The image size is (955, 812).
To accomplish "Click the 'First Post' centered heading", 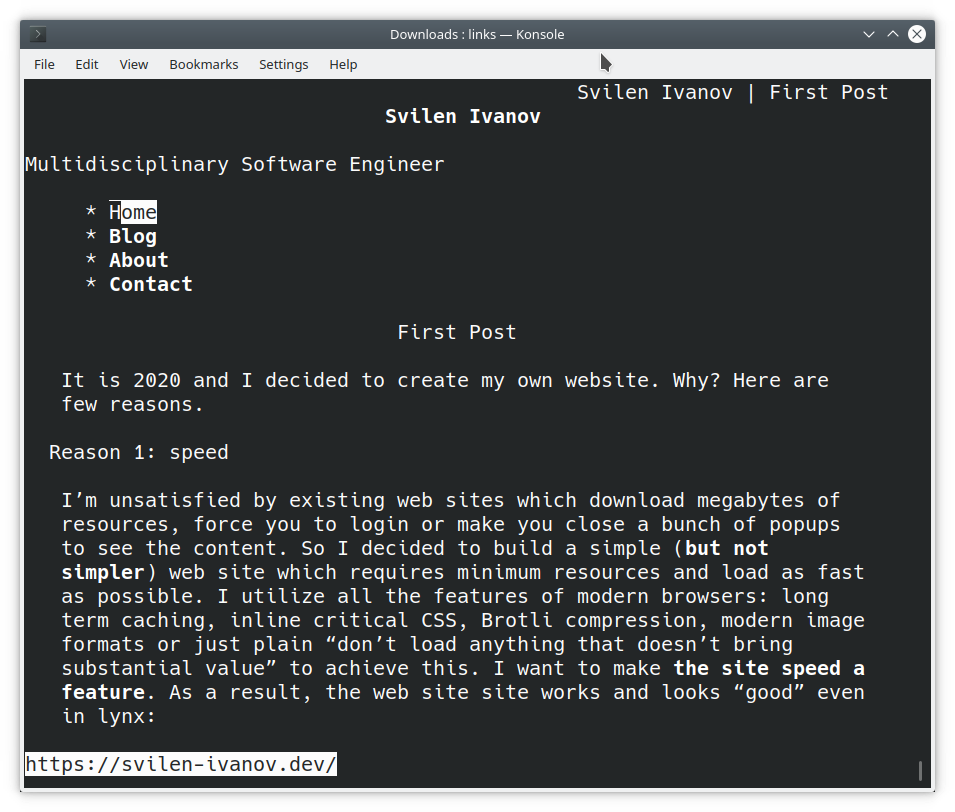I will 456,332.
